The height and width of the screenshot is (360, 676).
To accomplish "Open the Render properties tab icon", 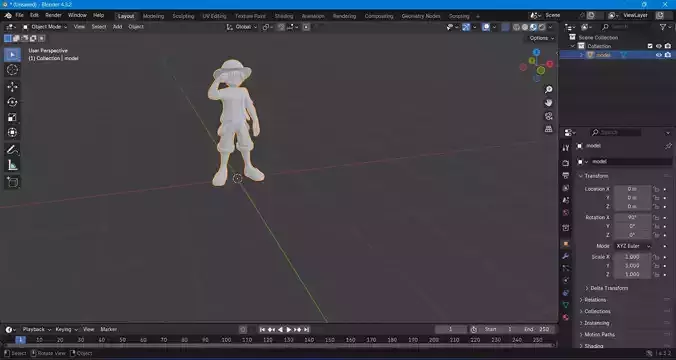I will (x=566, y=163).
